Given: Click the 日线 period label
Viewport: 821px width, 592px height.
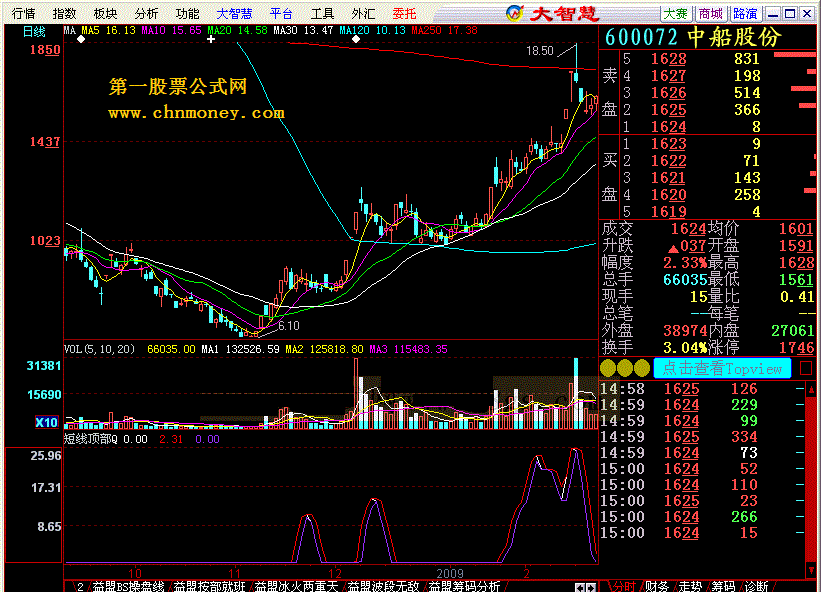Looking at the screenshot, I should [x=35, y=32].
